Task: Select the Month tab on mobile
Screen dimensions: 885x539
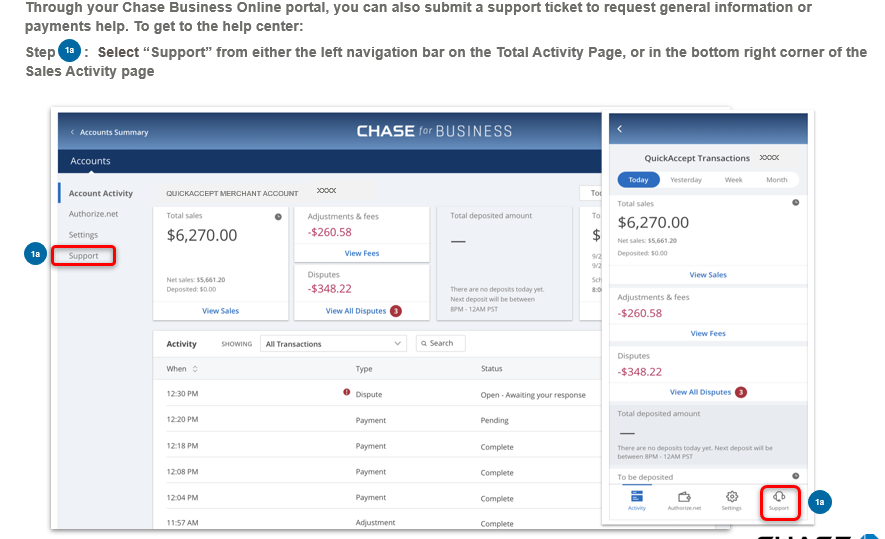Action: [777, 180]
